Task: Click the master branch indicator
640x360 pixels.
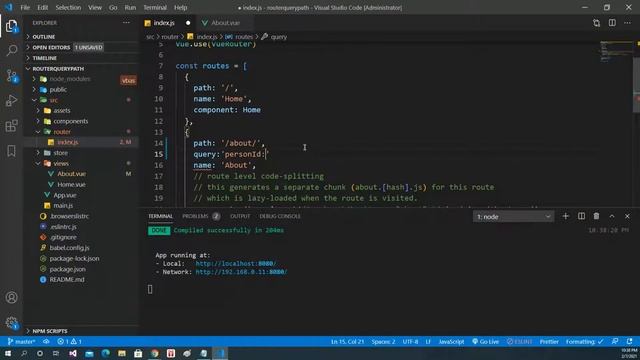Action: [x=22, y=342]
